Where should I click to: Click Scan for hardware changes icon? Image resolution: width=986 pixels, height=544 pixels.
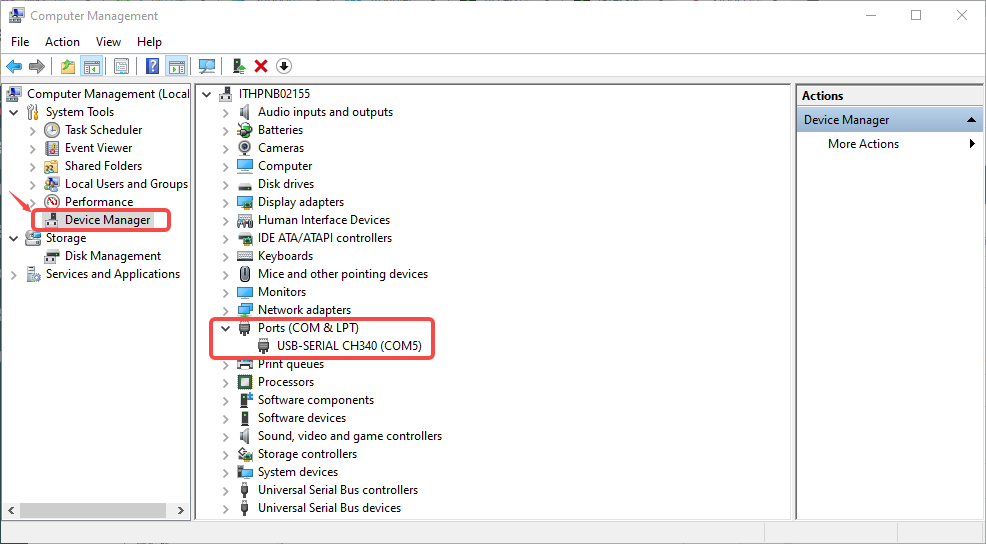click(x=207, y=66)
